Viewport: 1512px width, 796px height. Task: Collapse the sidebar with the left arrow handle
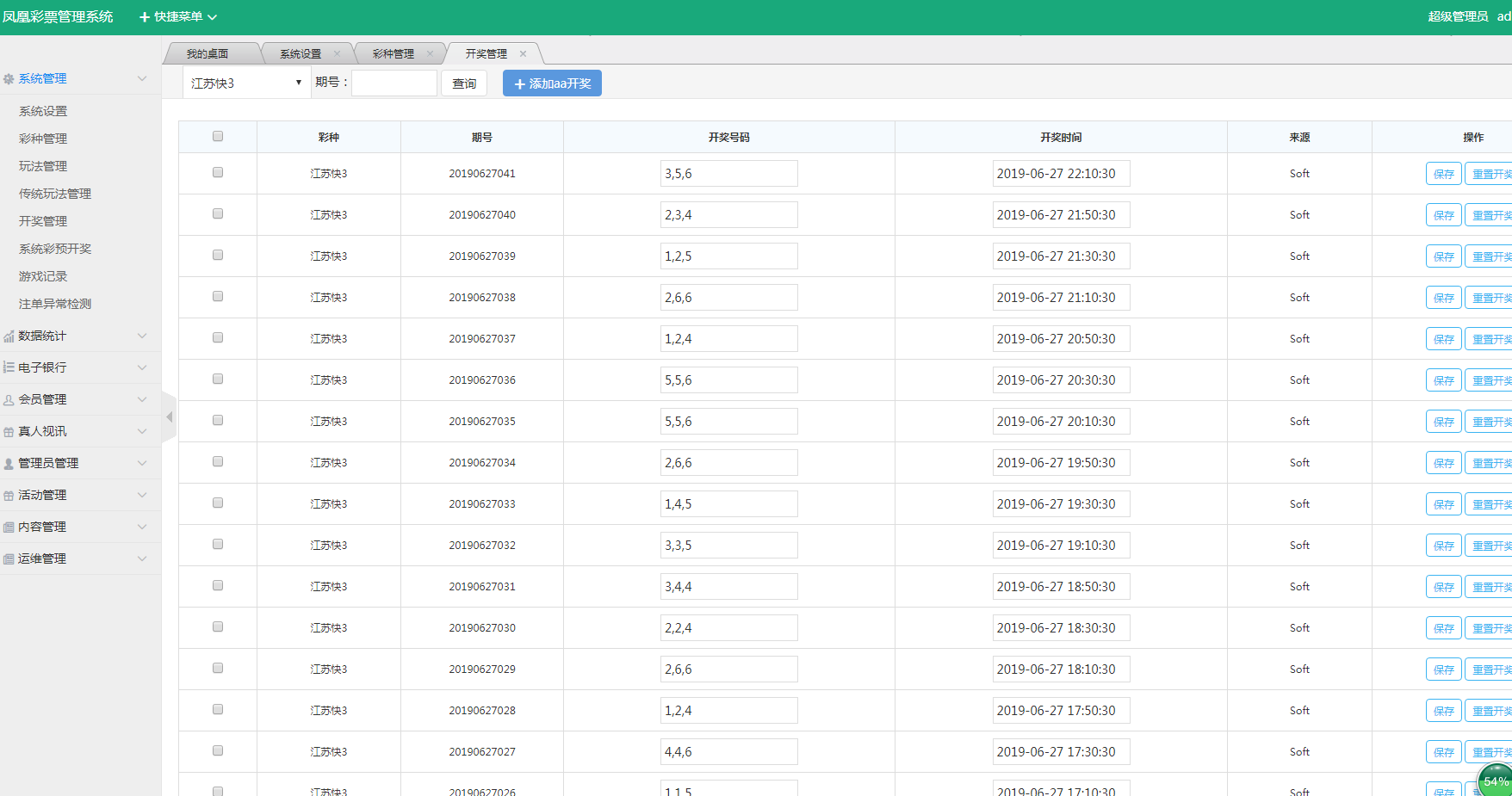[x=169, y=417]
